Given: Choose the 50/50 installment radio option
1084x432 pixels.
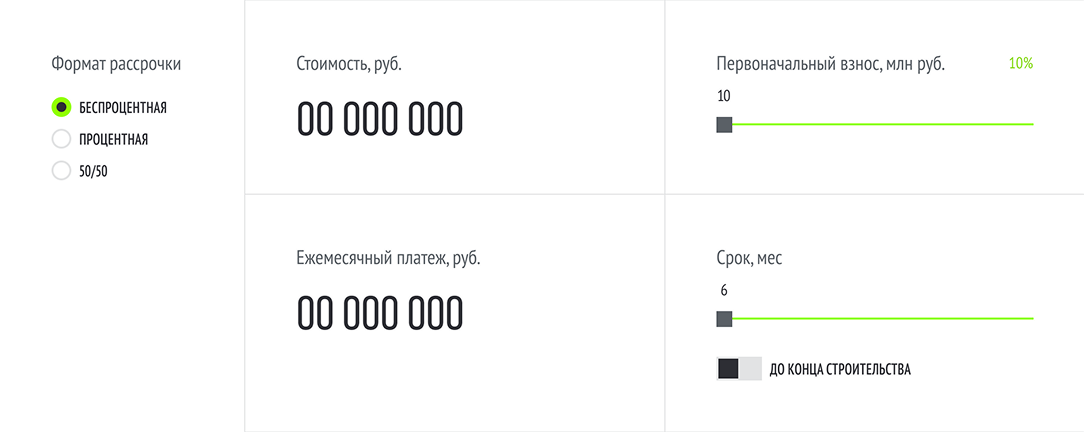Looking at the screenshot, I should point(61,171).
